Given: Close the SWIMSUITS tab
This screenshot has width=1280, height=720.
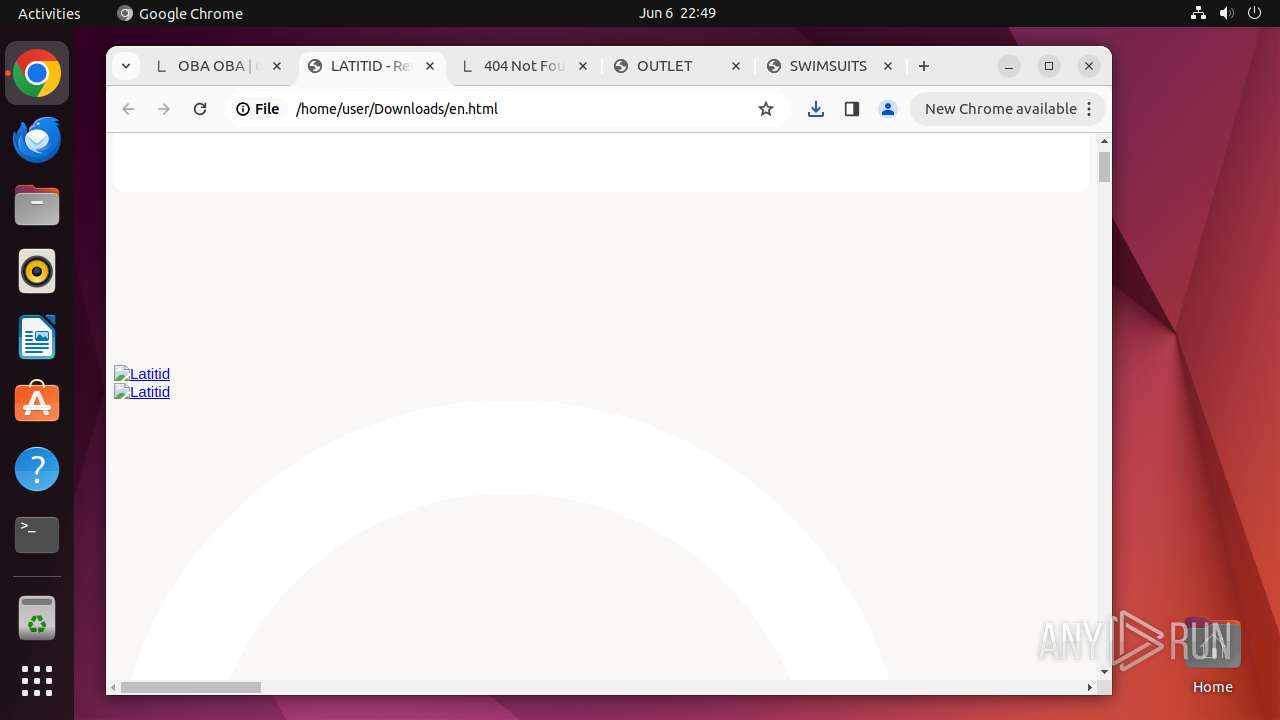Looking at the screenshot, I should point(888,66).
